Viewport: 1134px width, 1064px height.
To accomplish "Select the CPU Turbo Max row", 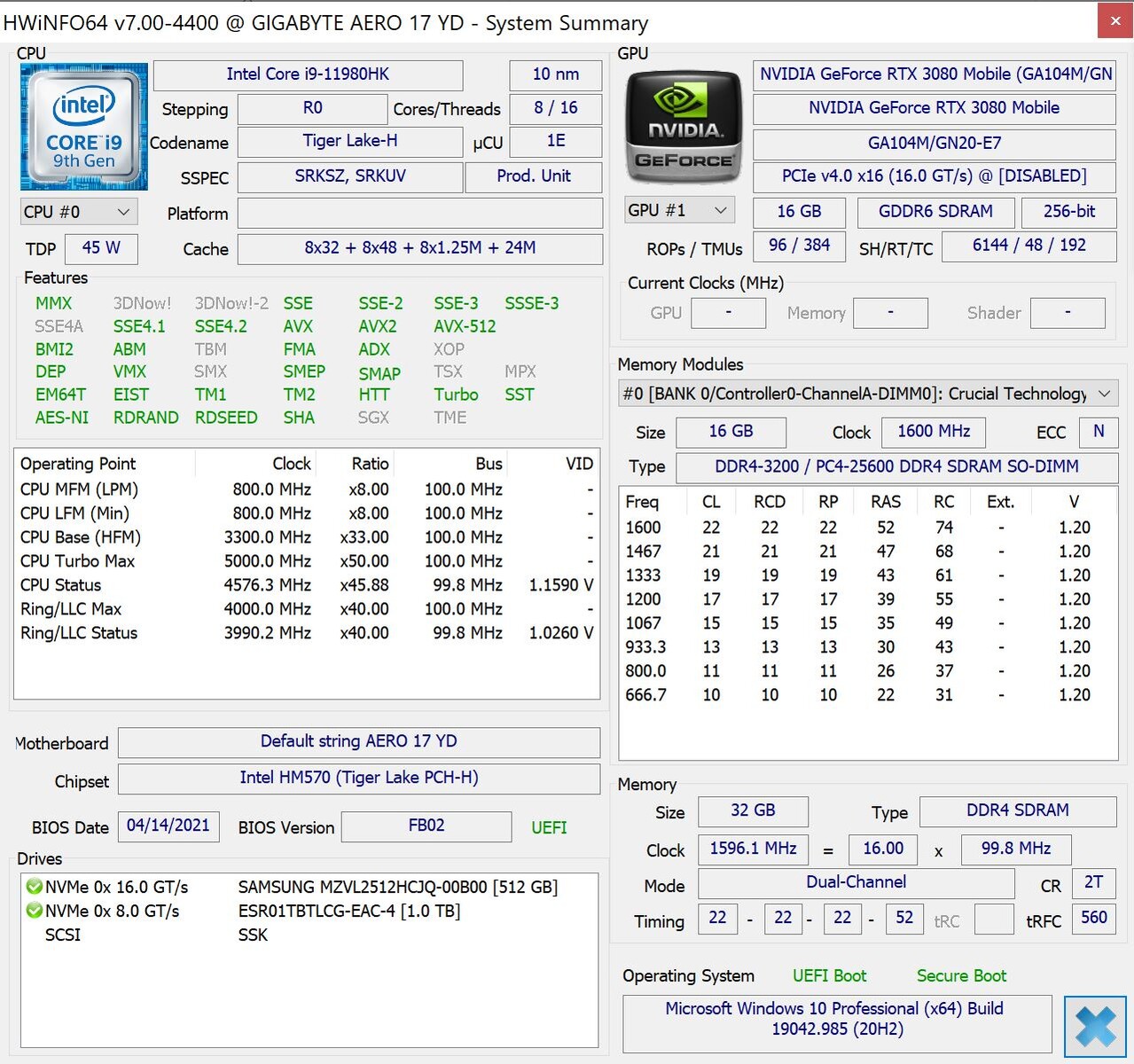I will pos(307,561).
